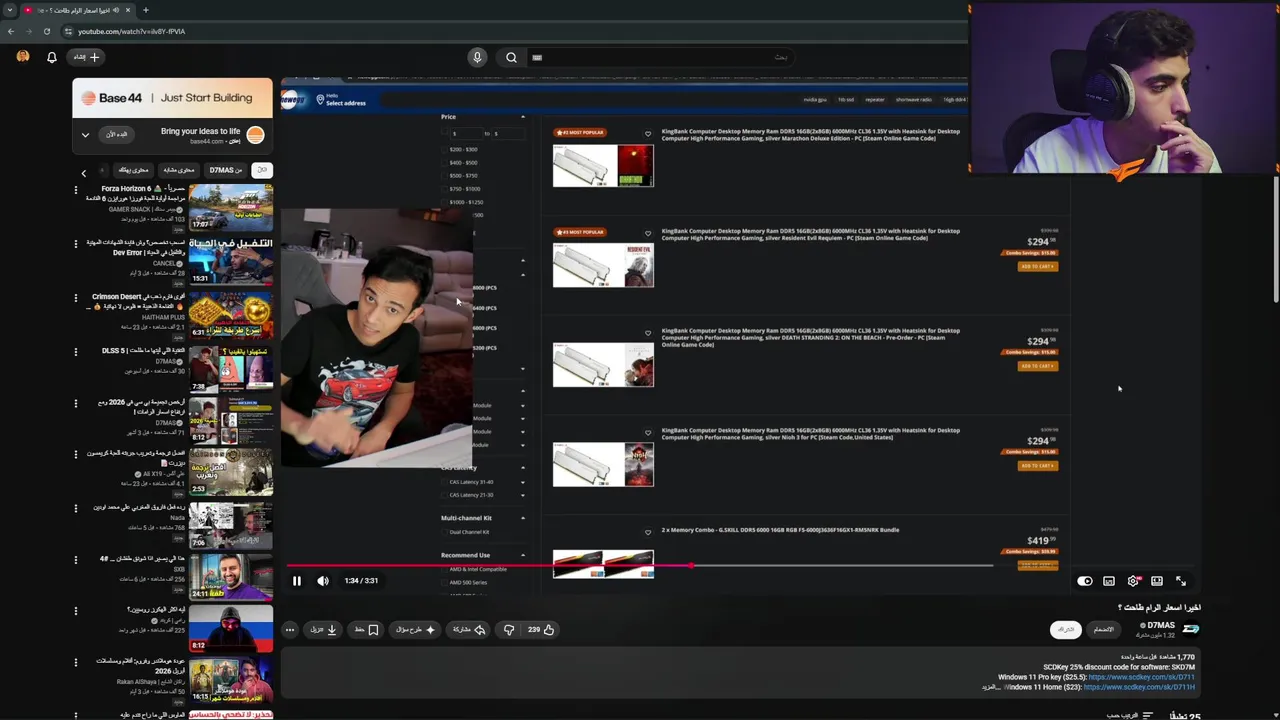Screen dimensions: 1280x720
Task: Show more filter chips with the arrow
Action: click(84, 173)
